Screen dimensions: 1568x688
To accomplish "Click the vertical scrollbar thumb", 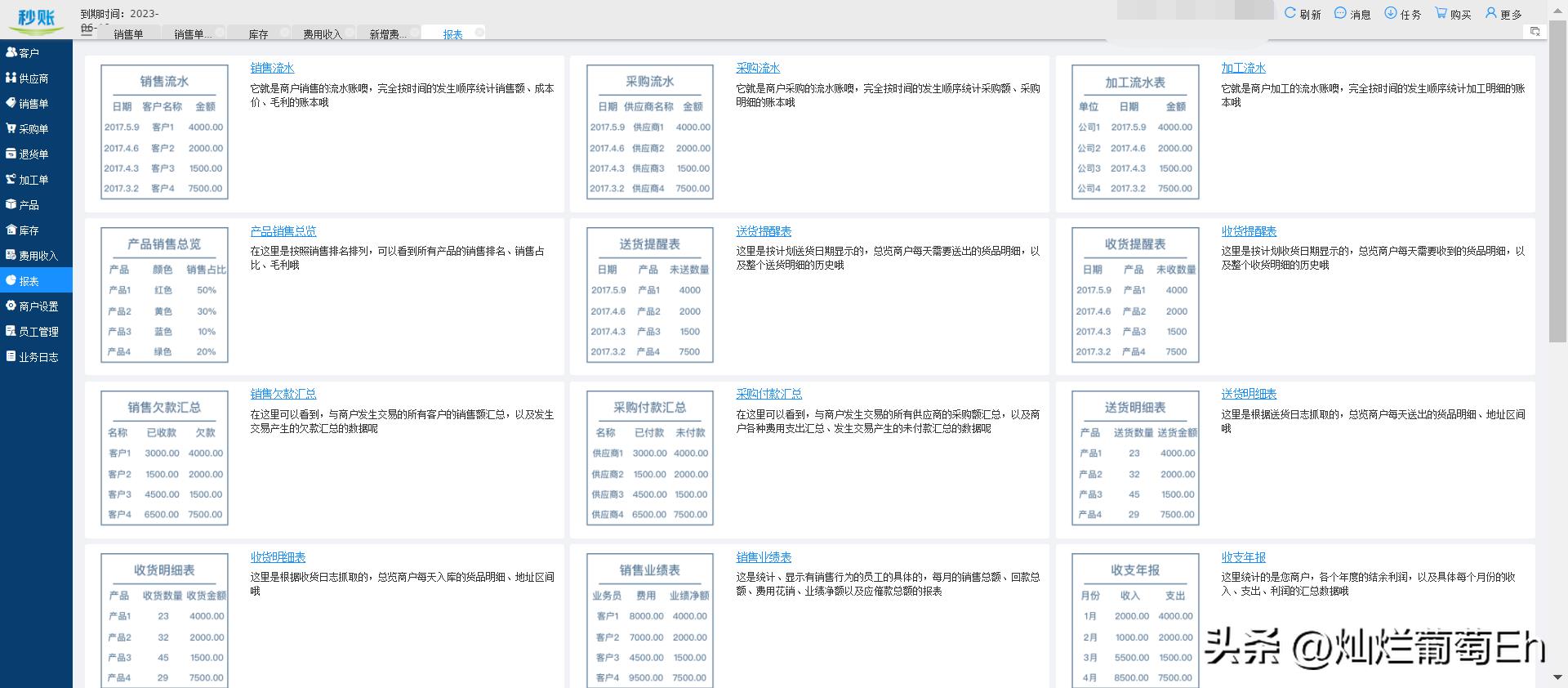I will [1557, 181].
